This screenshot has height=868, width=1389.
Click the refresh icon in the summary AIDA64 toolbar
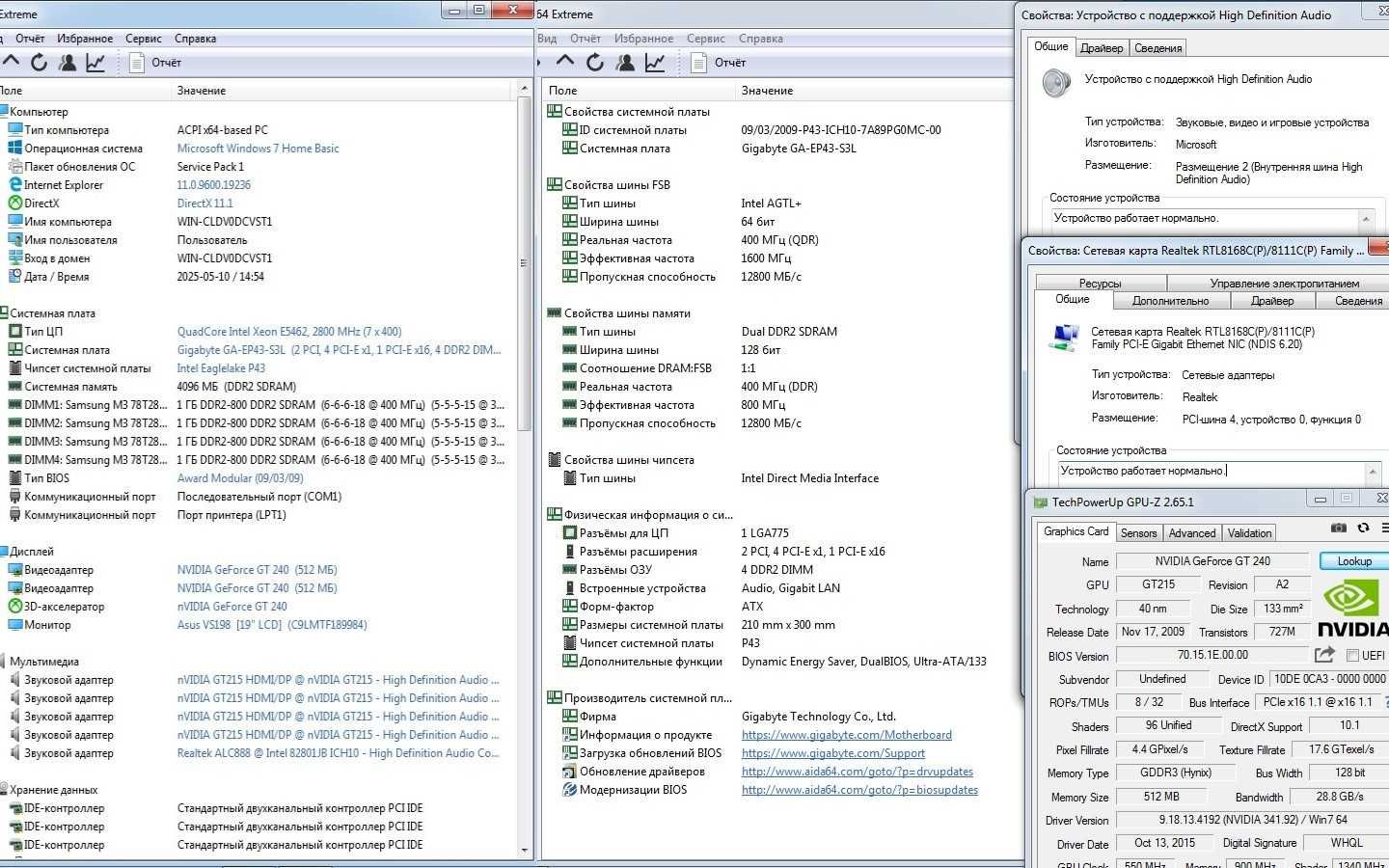click(x=39, y=63)
